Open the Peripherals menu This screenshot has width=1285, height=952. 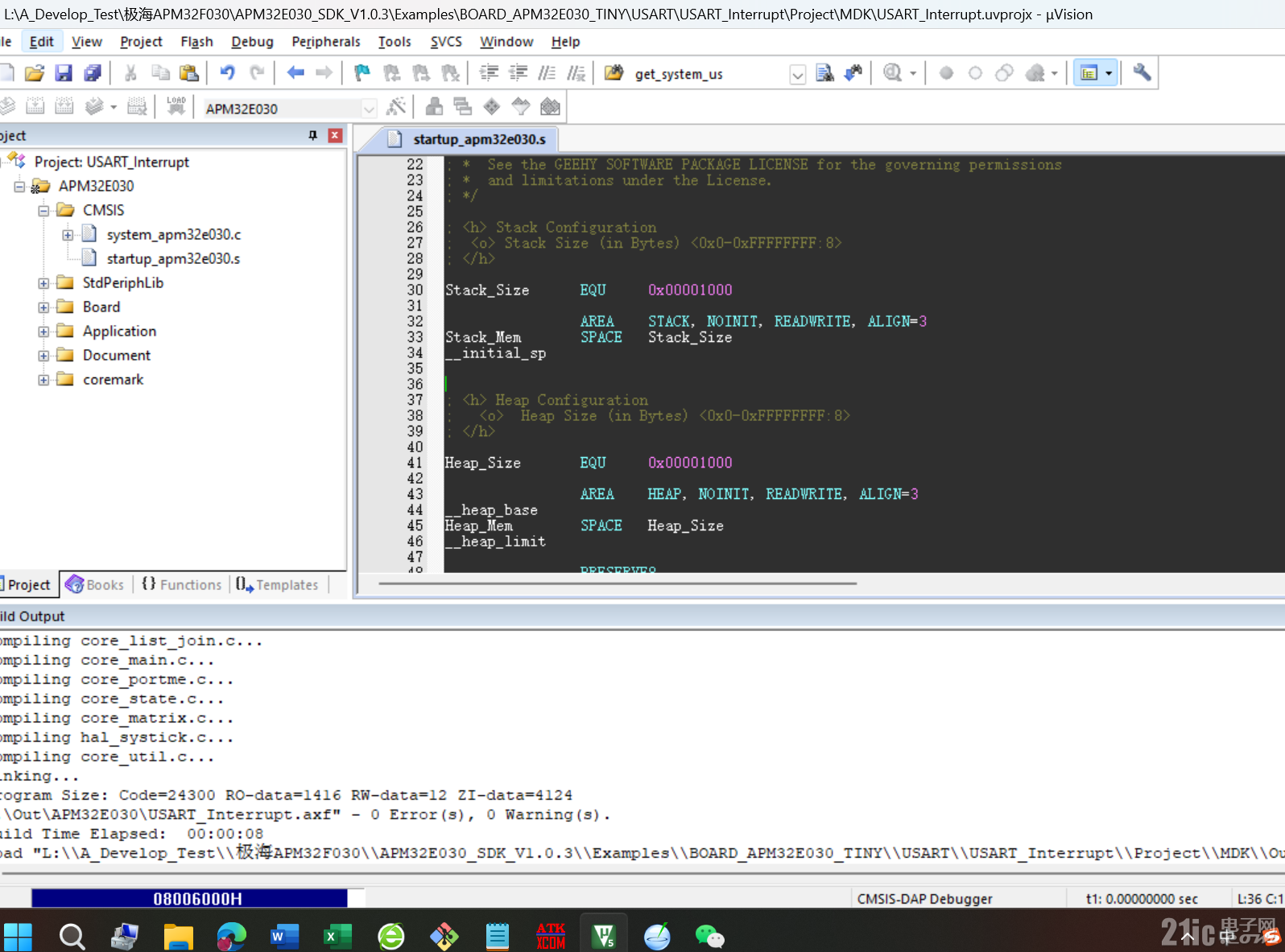(x=326, y=42)
